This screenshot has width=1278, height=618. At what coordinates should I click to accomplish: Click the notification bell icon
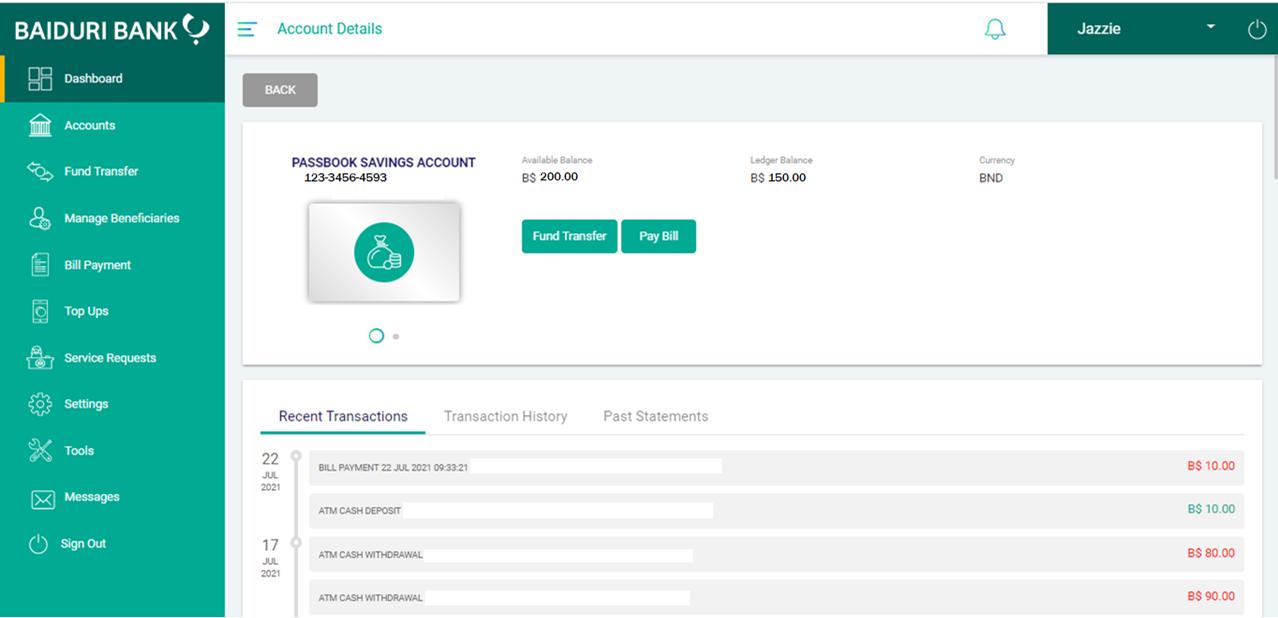click(x=995, y=28)
